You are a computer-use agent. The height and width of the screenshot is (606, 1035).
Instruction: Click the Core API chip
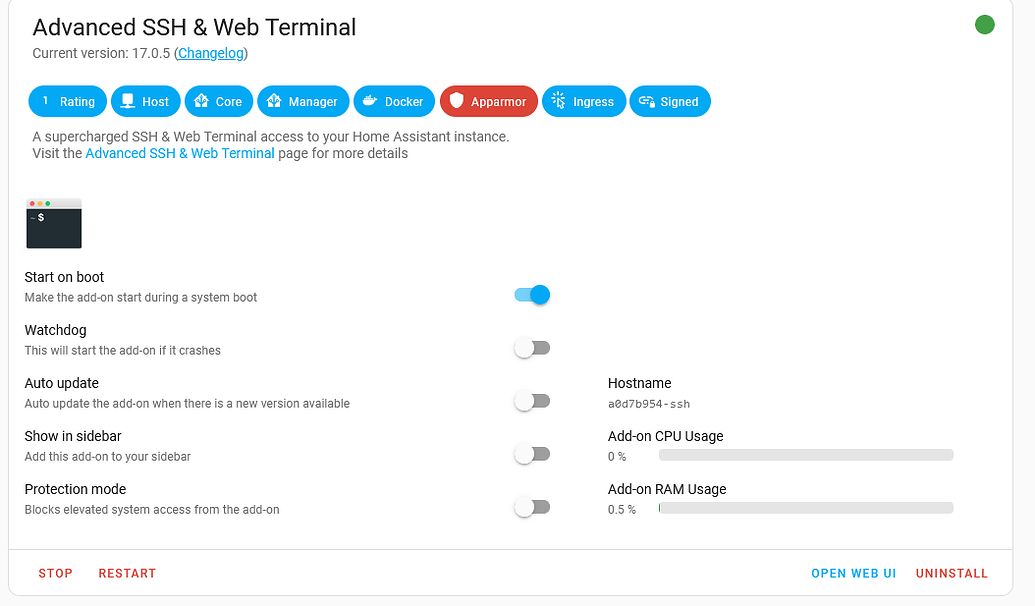(x=218, y=102)
